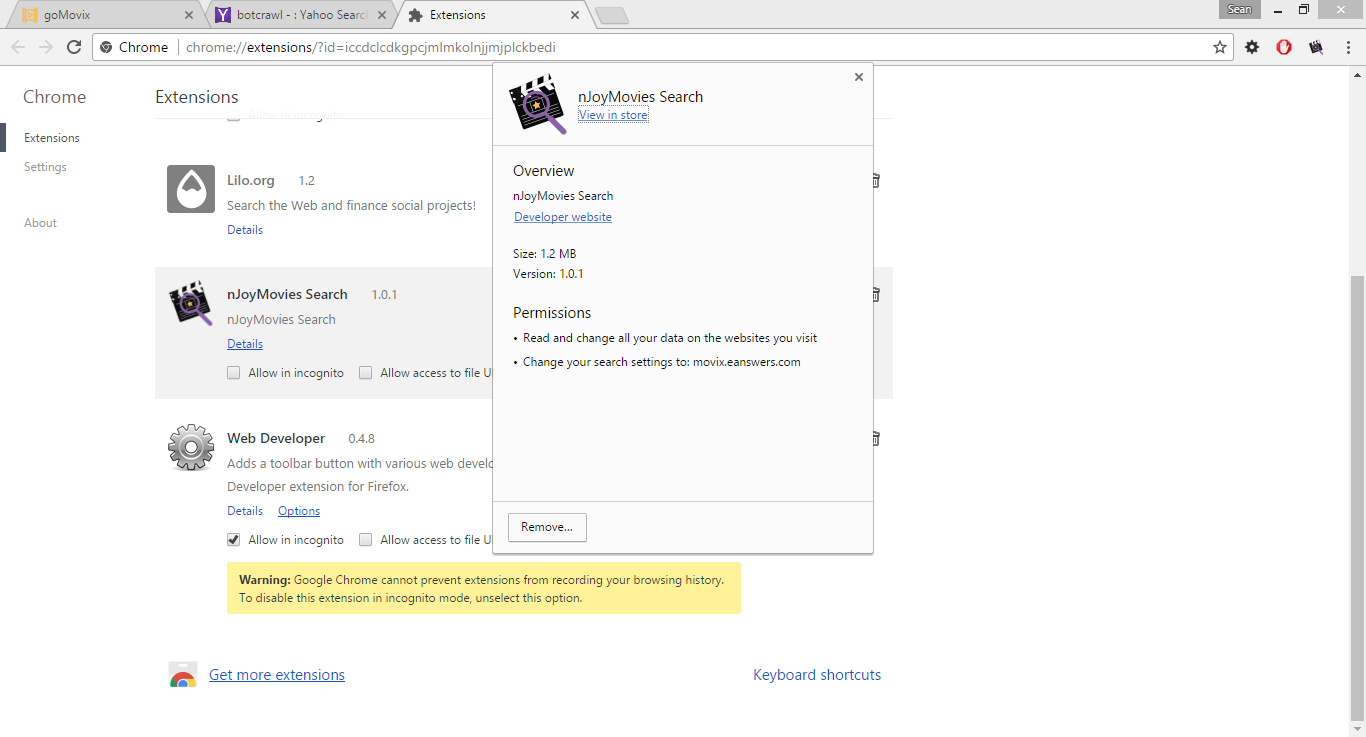This screenshot has width=1366, height=737.
Task: Switch to the goMovix tab
Action: coord(105,15)
